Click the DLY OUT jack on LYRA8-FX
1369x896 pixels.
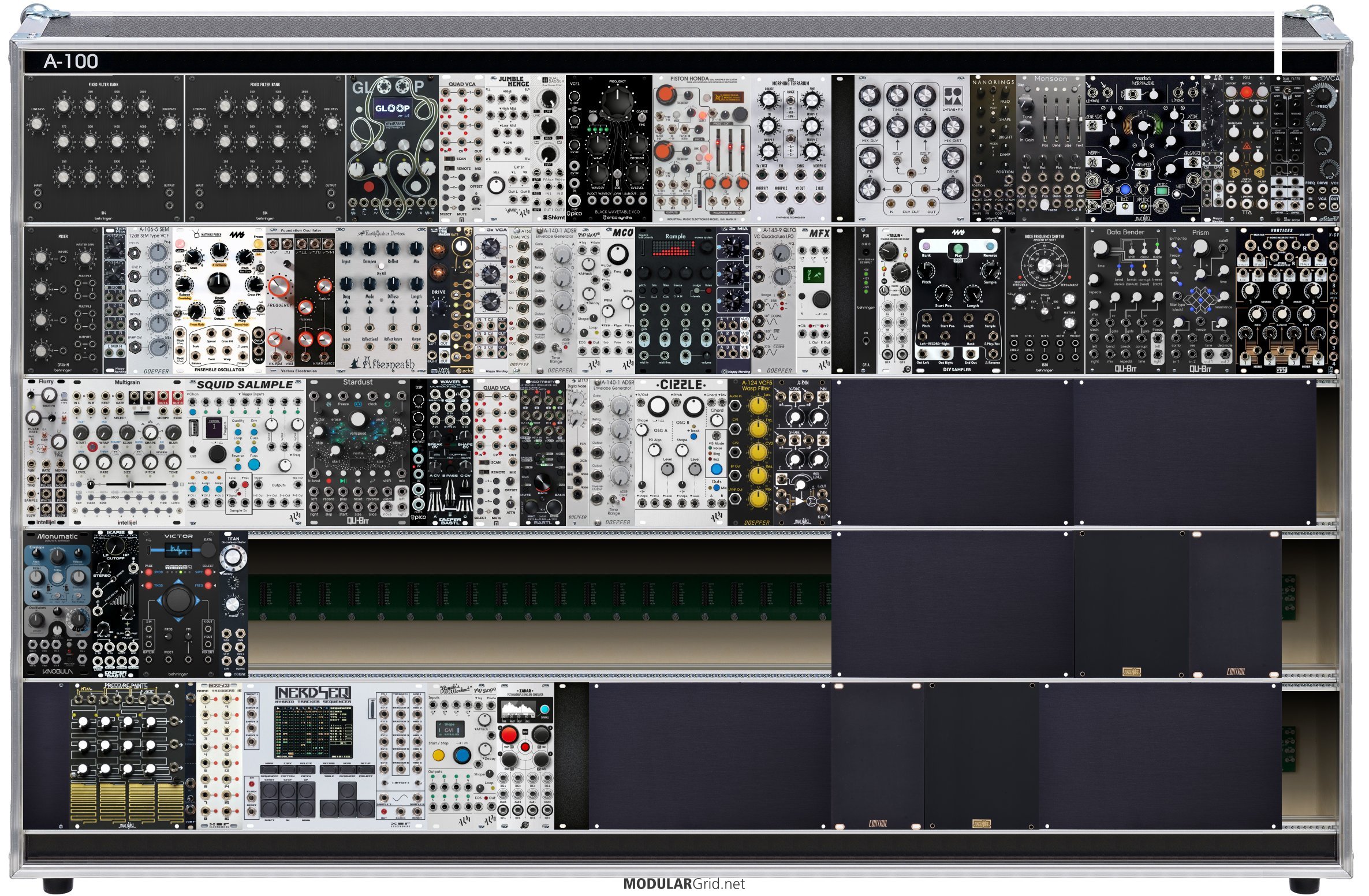(x=912, y=204)
